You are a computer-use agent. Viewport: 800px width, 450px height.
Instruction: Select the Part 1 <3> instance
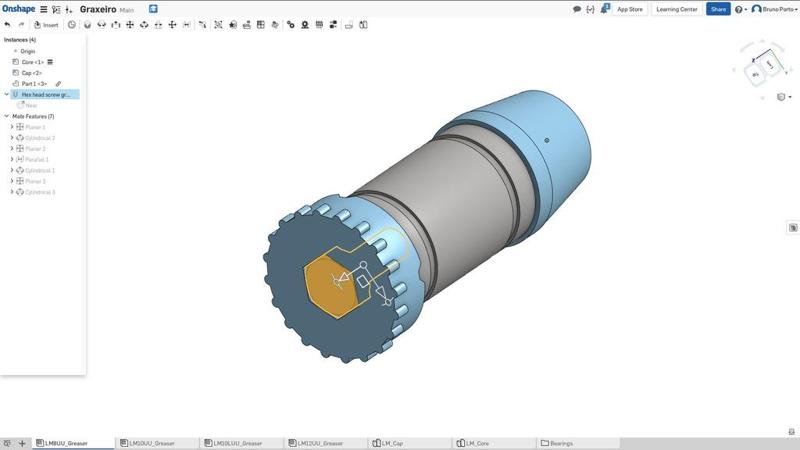[x=34, y=84]
